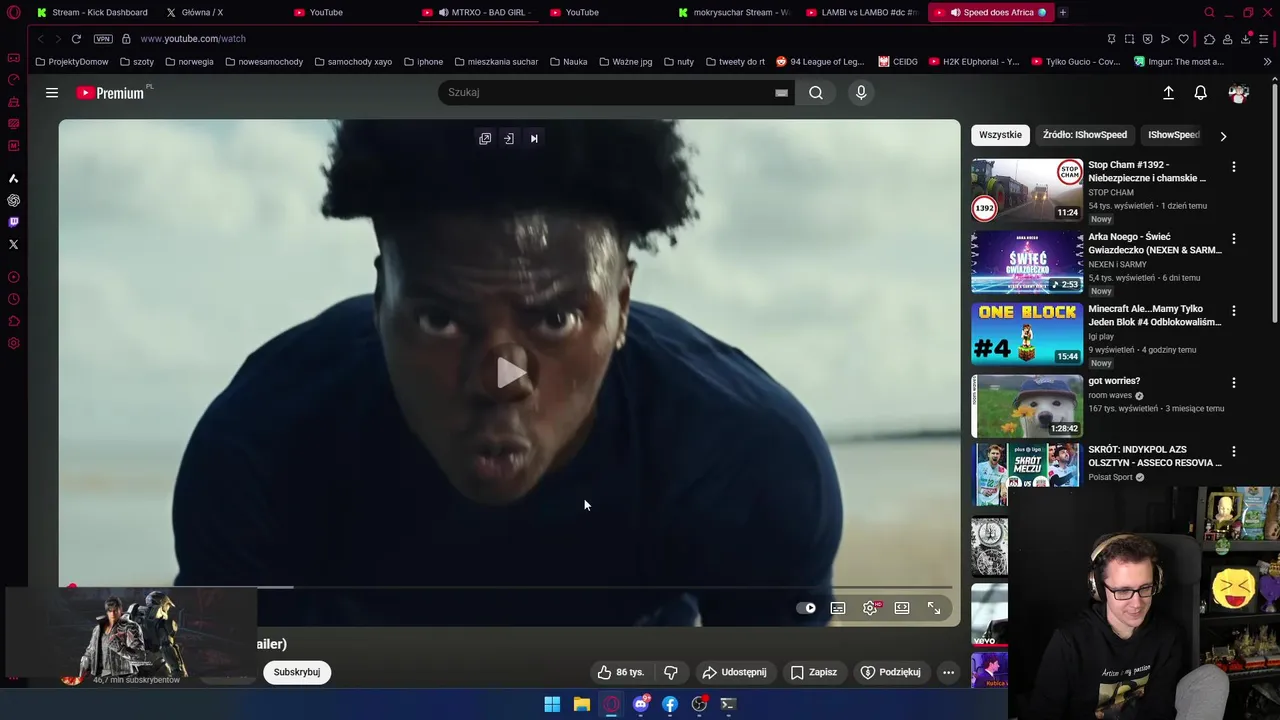
Task: Open the Windows Start button
Action: [552, 704]
